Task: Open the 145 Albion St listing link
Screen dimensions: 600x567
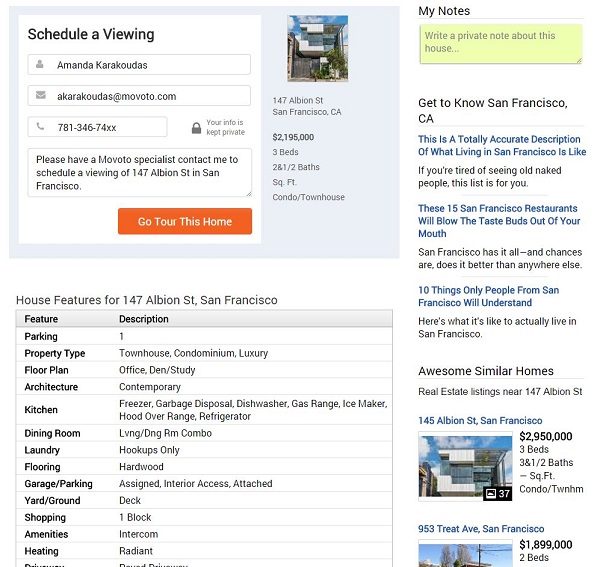Action: pos(480,420)
